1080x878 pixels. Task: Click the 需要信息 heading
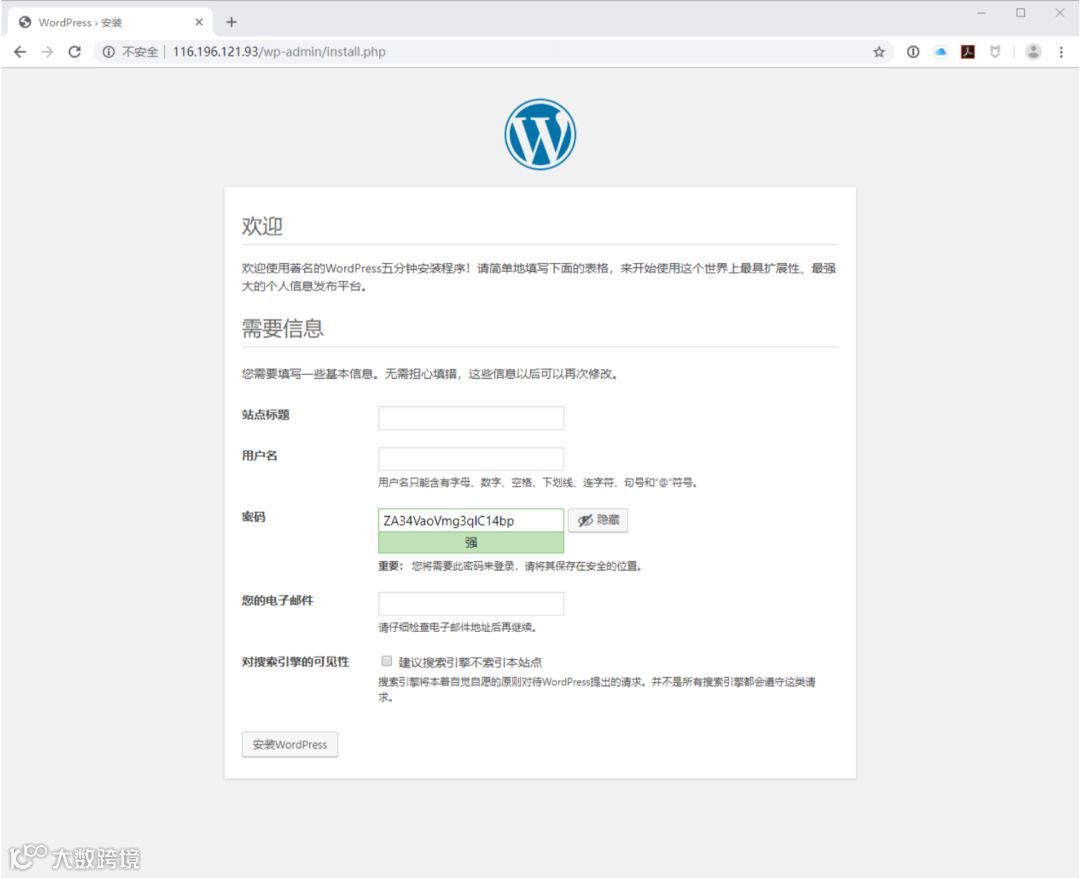click(282, 328)
